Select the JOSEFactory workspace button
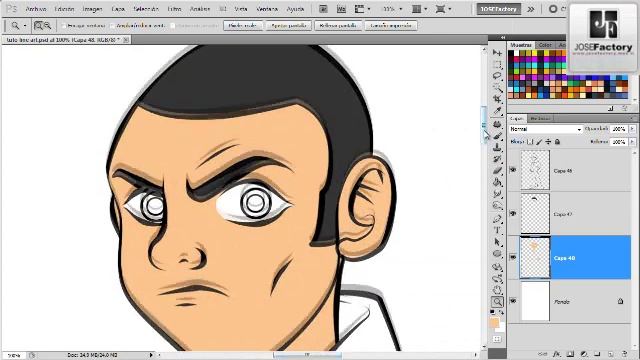 [x=499, y=9]
